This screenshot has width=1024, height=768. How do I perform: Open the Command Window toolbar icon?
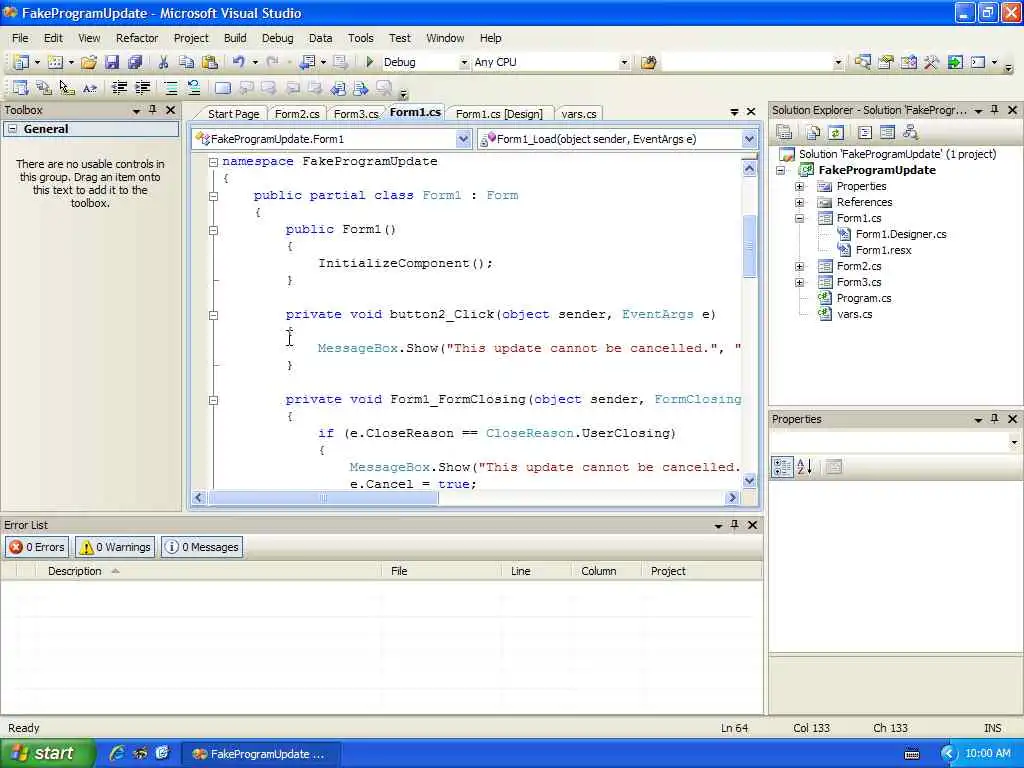pos(978,62)
